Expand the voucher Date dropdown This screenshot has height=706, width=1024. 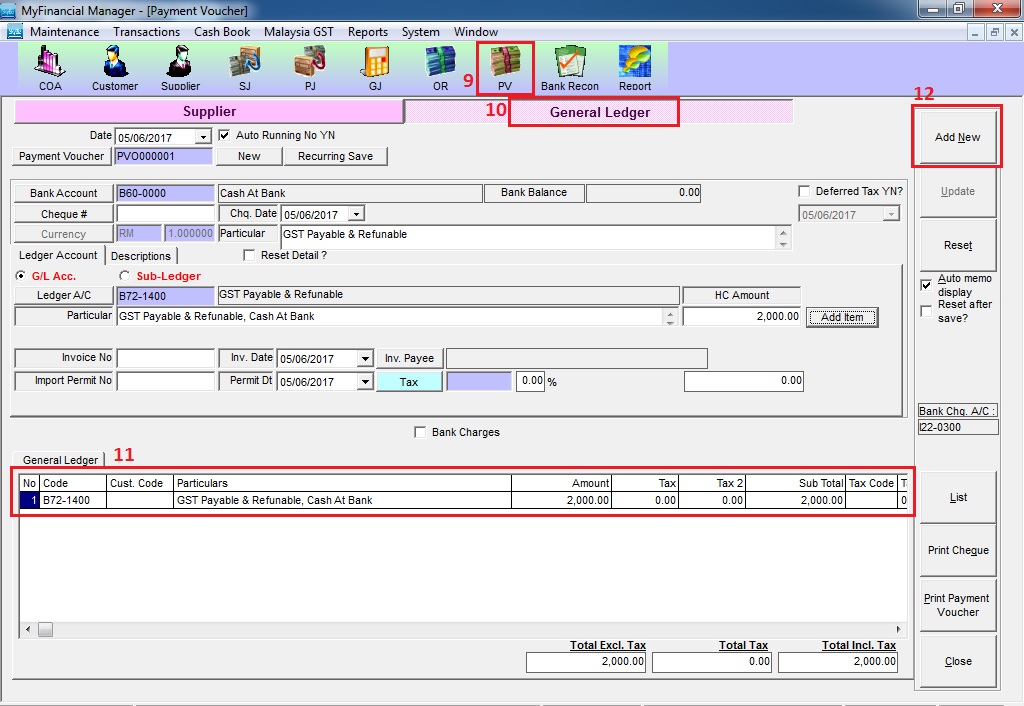203,137
